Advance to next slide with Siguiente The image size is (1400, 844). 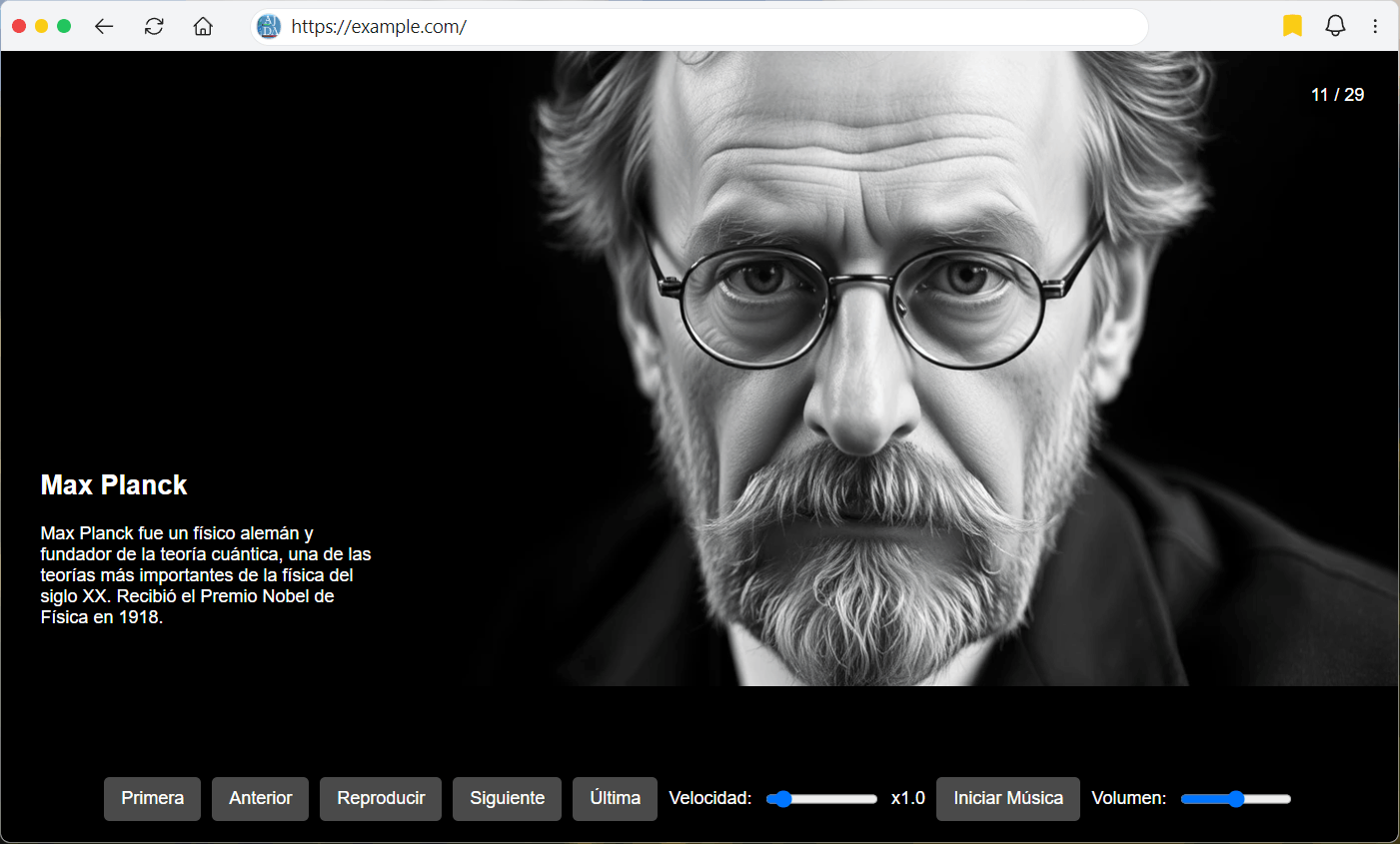point(507,798)
